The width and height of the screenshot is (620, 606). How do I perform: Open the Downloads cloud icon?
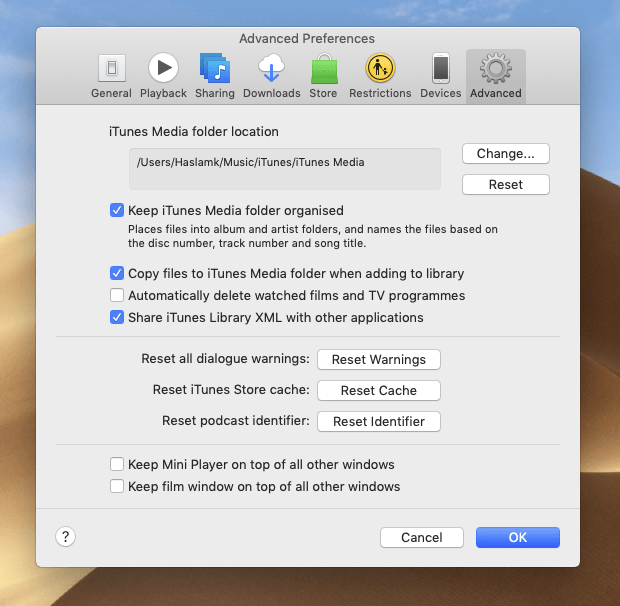pyautogui.click(x=271, y=68)
